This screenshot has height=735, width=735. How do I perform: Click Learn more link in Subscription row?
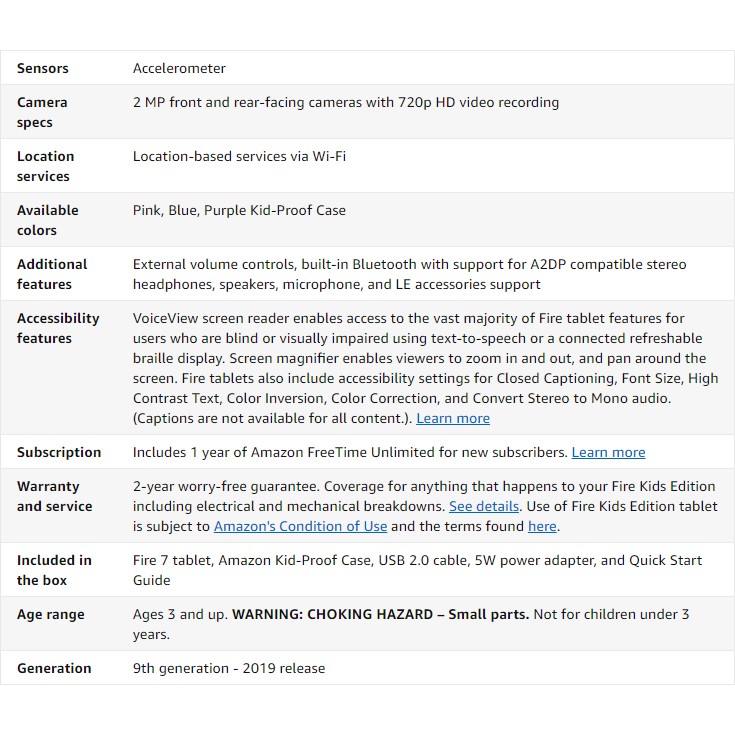pyautogui.click(x=608, y=452)
